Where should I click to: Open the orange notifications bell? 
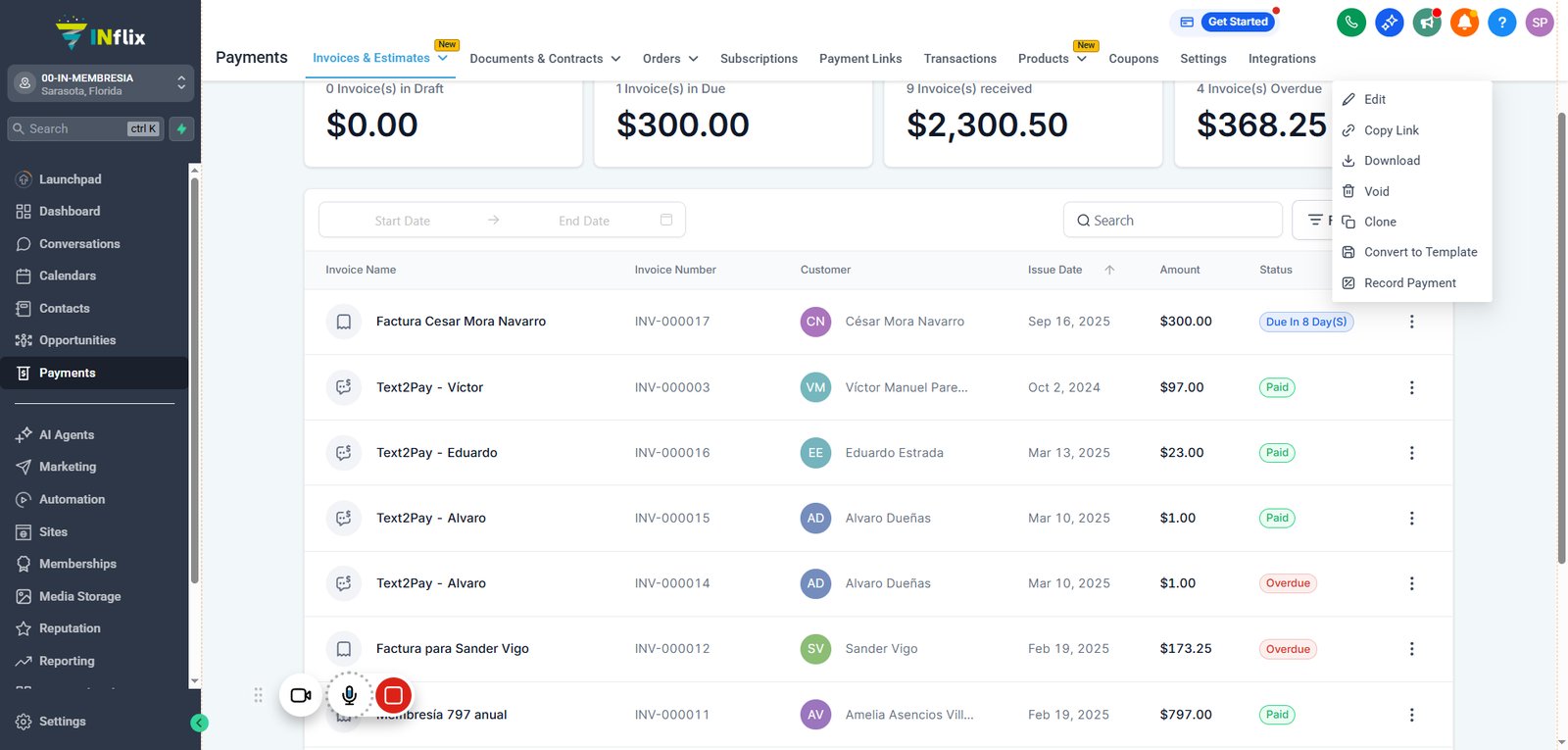[1464, 23]
